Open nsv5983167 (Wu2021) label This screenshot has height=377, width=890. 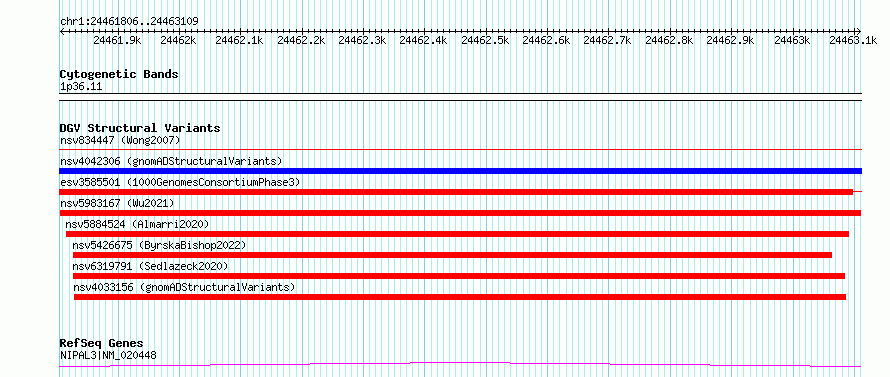117,203
